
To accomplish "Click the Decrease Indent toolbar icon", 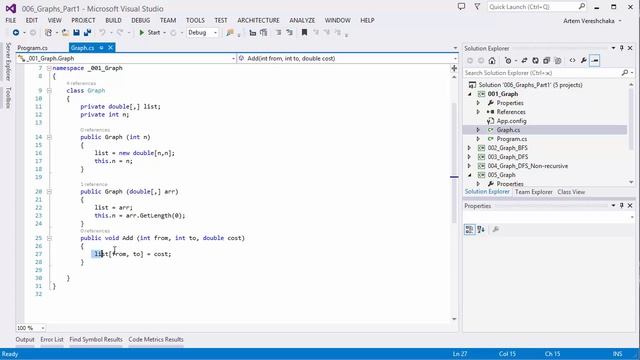I will point(278,33).
